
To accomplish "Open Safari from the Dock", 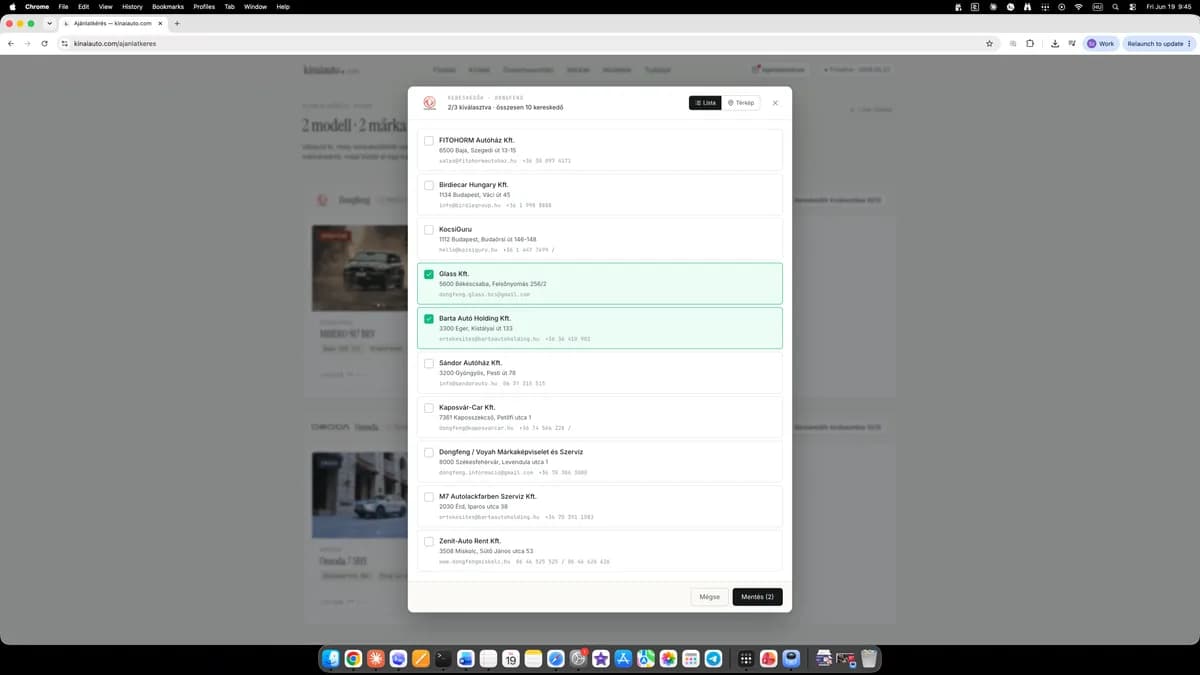I will 556,658.
